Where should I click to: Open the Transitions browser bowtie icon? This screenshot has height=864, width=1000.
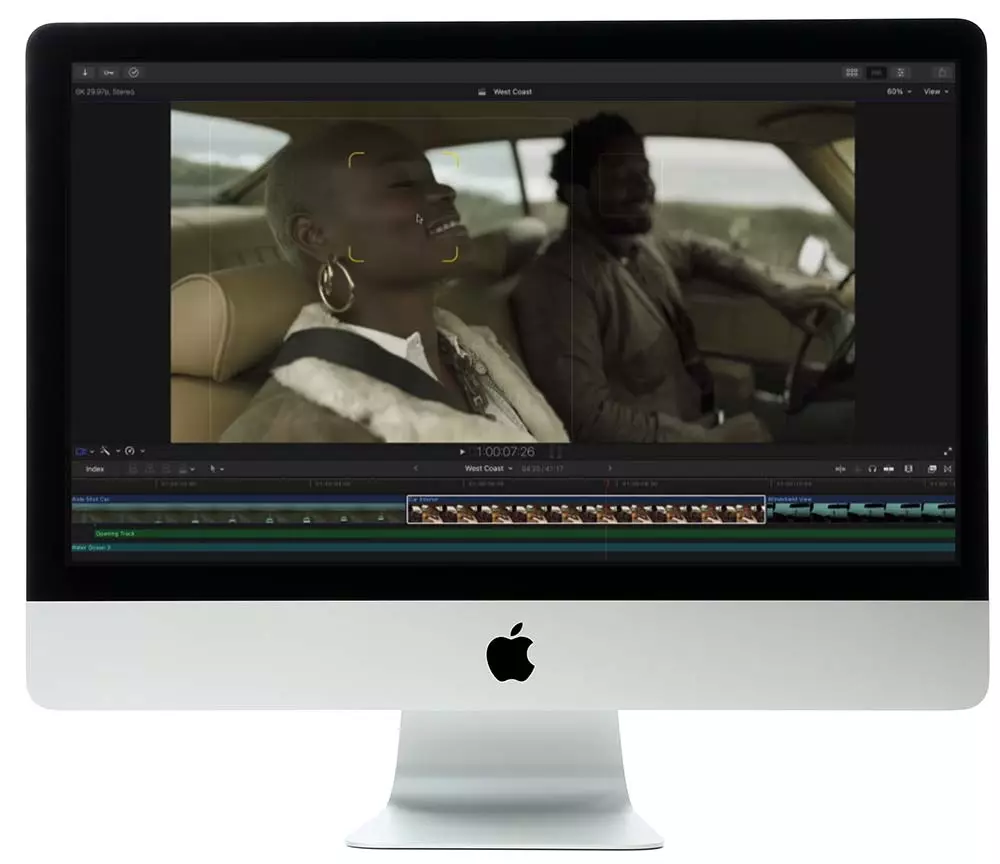(x=948, y=469)
